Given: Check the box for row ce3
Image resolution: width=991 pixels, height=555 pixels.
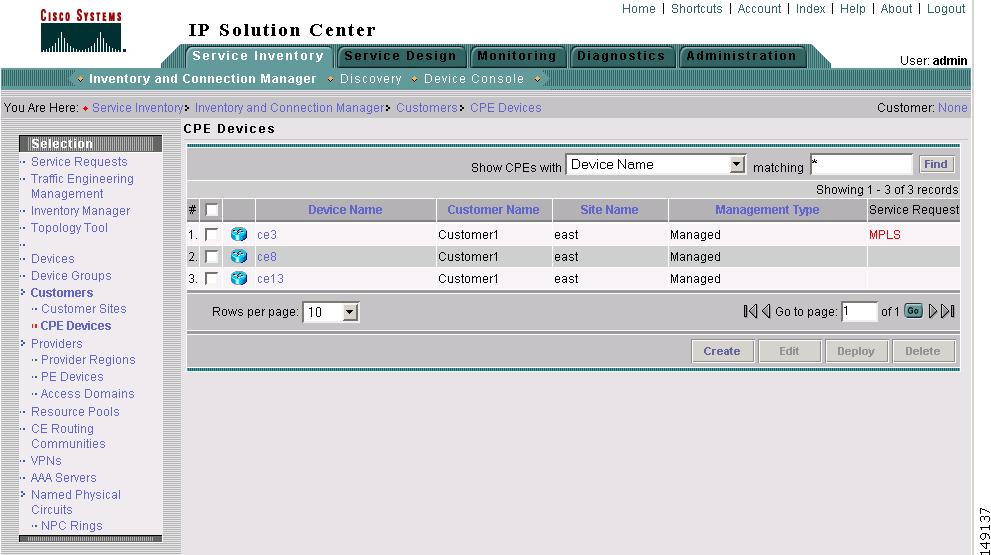Looking at the screenshot, I should pyautogui.click(x=212, y=235).
